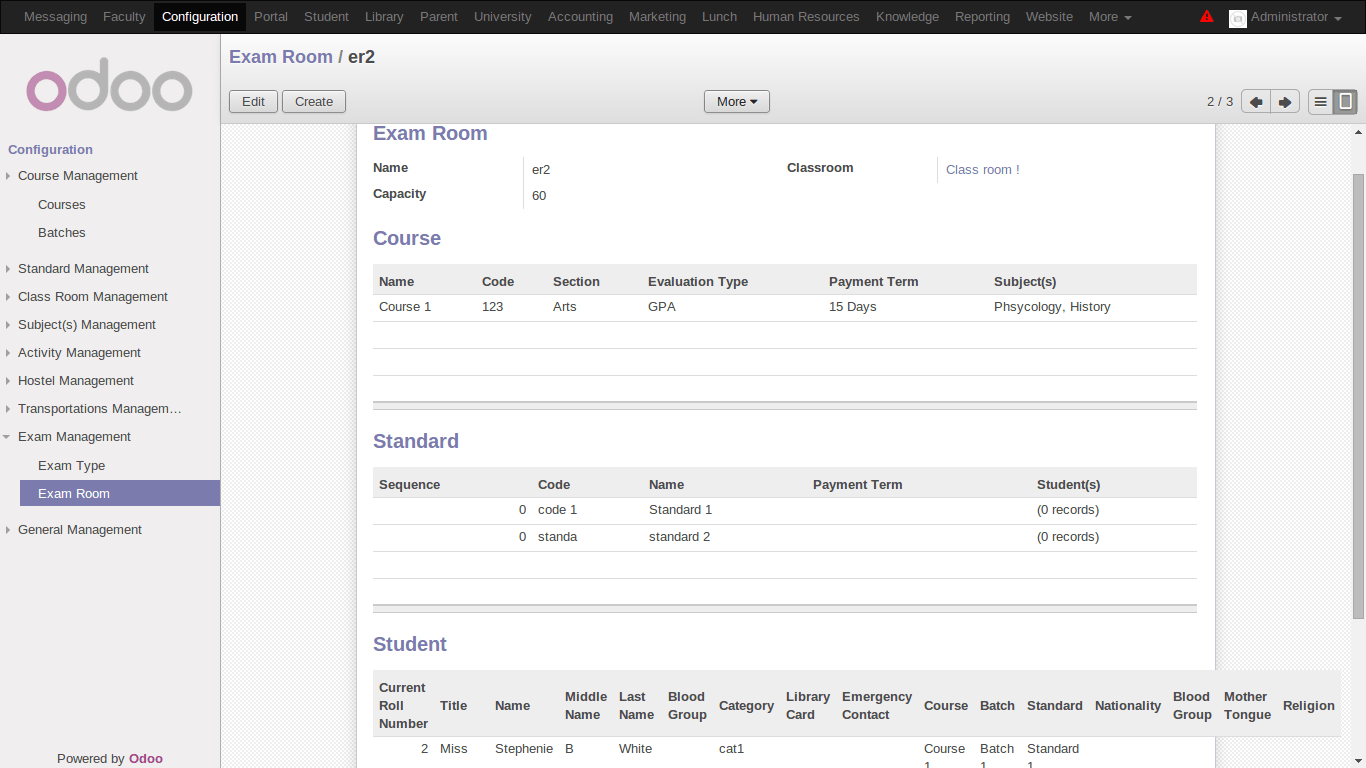The image size is (1366, 768).
Task: Expand Course Management section arrow
Action: [x=8, y=176]
